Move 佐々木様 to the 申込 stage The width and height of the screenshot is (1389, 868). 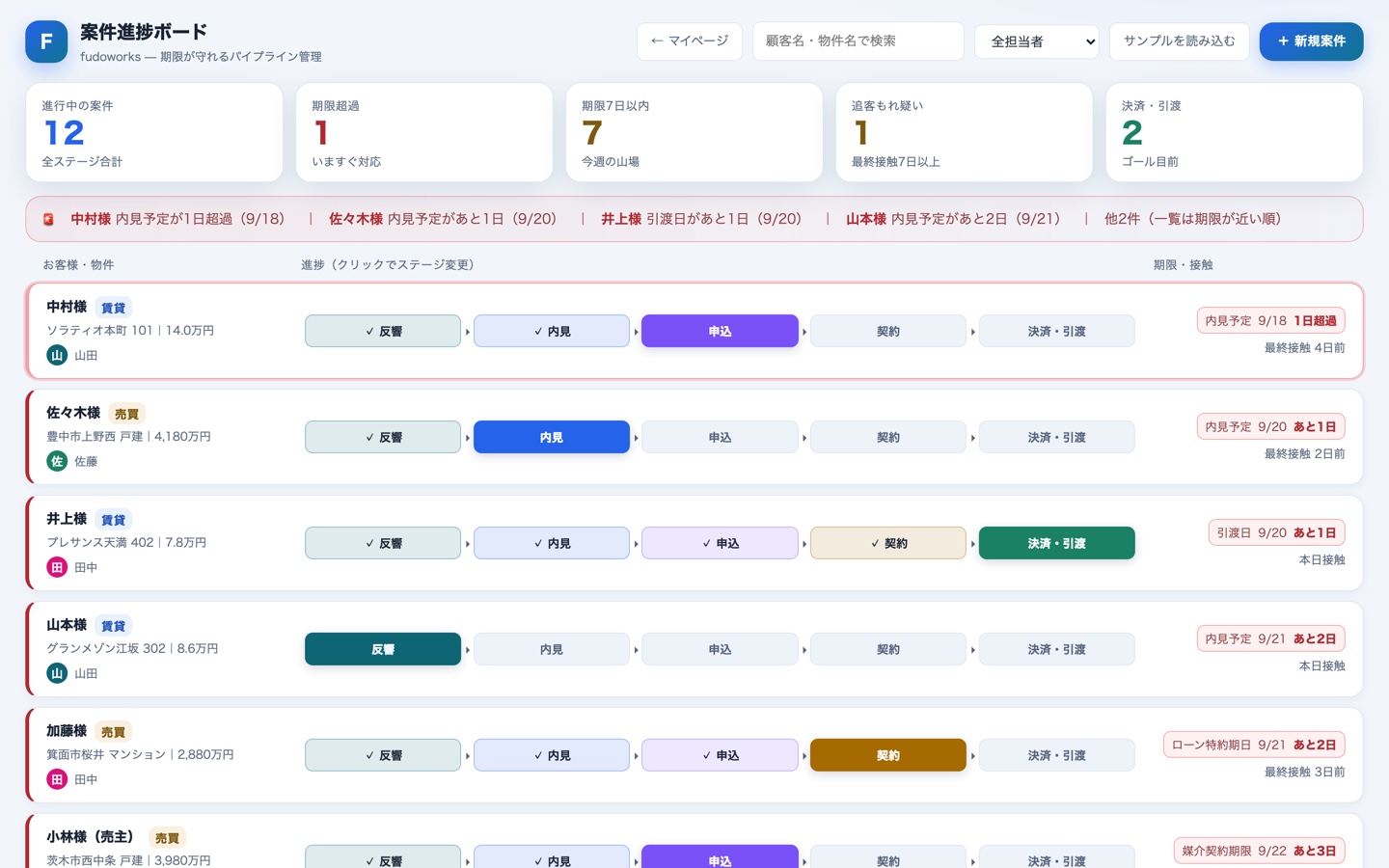[720, 437]
